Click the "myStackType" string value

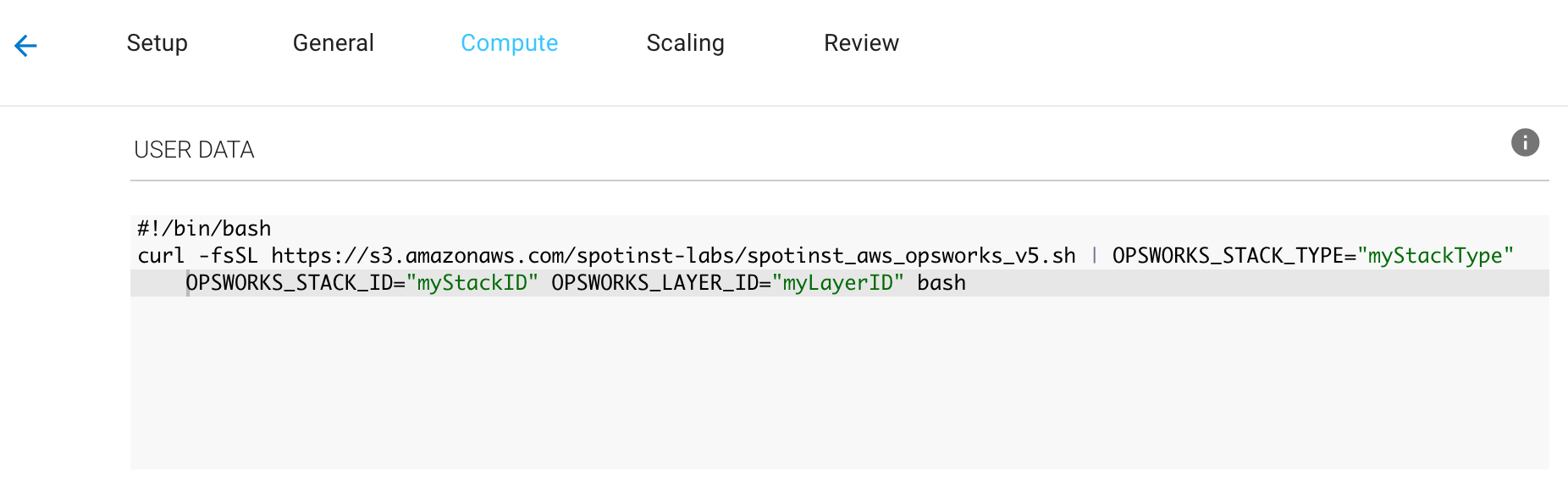(1435, 256)
